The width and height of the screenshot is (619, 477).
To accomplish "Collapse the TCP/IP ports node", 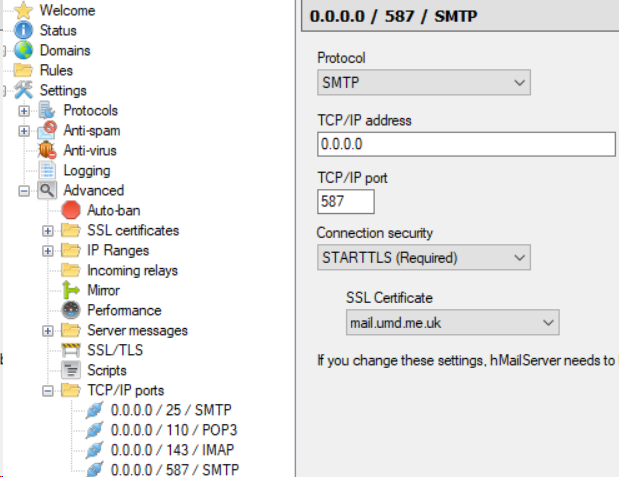I will pyautogui.click(x=48, y=391).
